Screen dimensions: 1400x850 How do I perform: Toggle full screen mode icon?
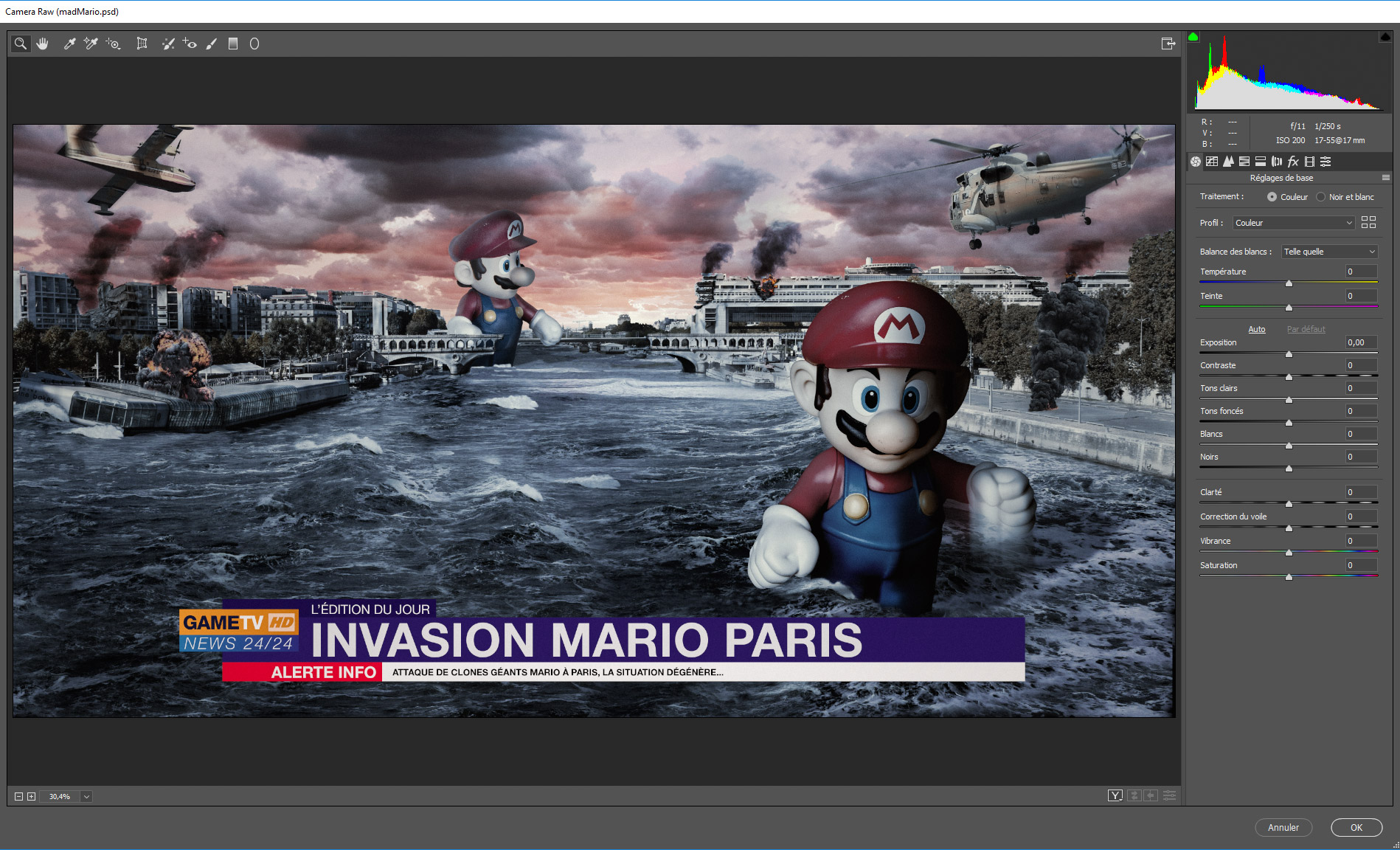(1168, 44)
